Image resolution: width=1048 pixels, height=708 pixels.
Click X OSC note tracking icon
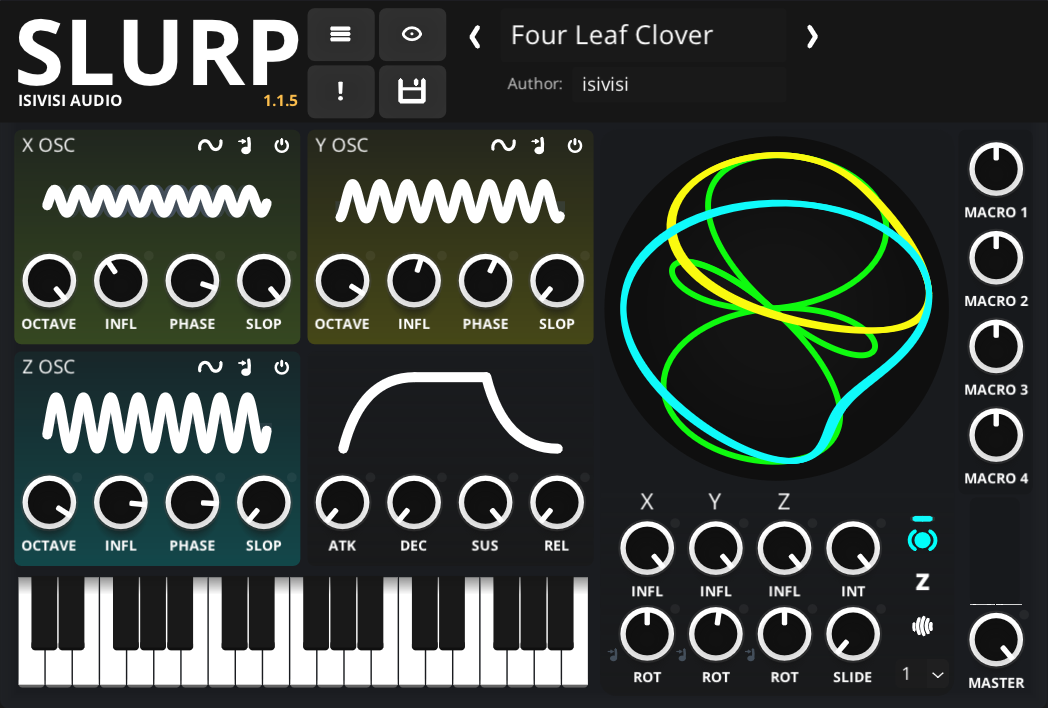[x=246, y=145]
